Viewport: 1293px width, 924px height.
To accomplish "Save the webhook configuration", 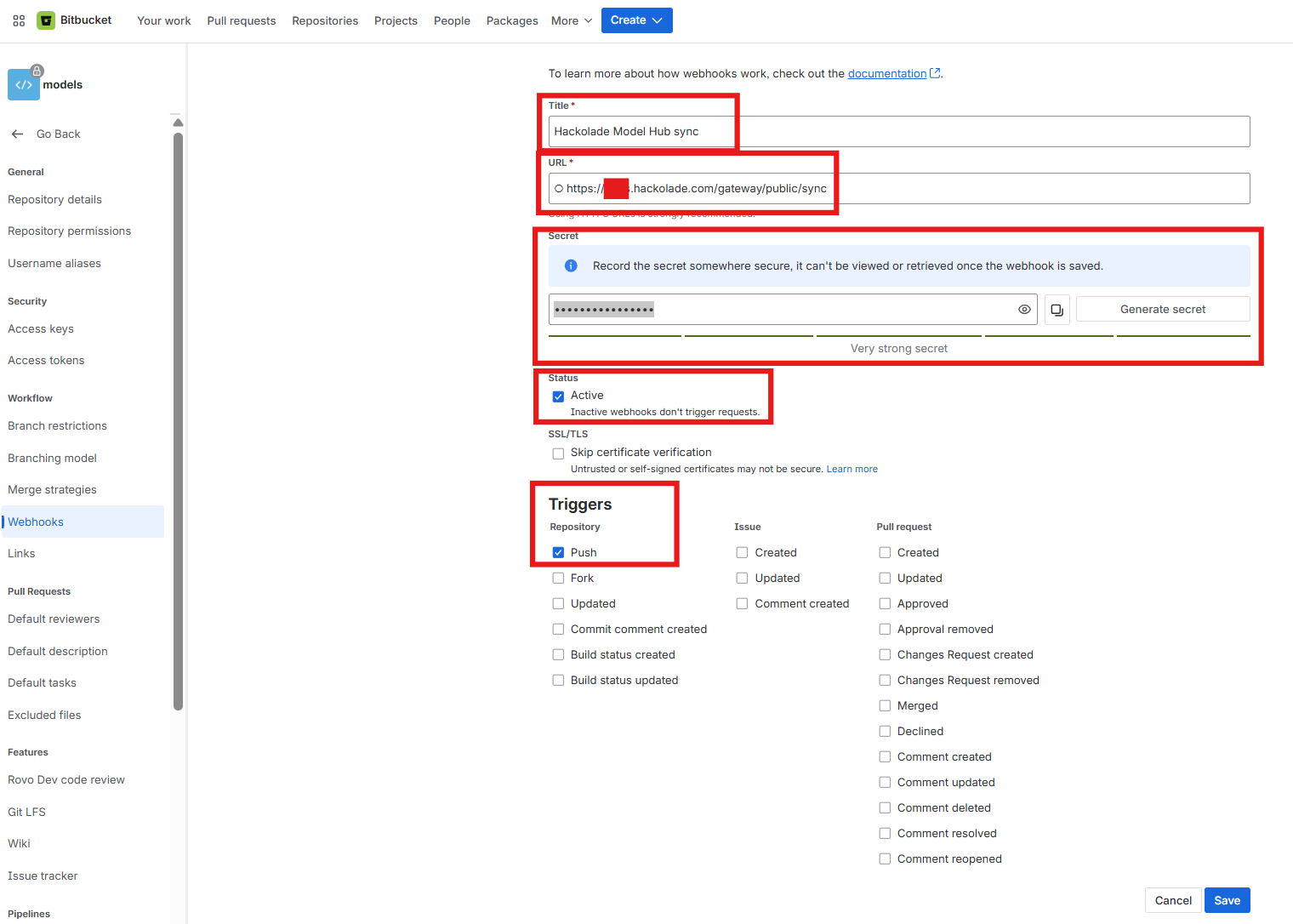I will tap(1227, 899).
